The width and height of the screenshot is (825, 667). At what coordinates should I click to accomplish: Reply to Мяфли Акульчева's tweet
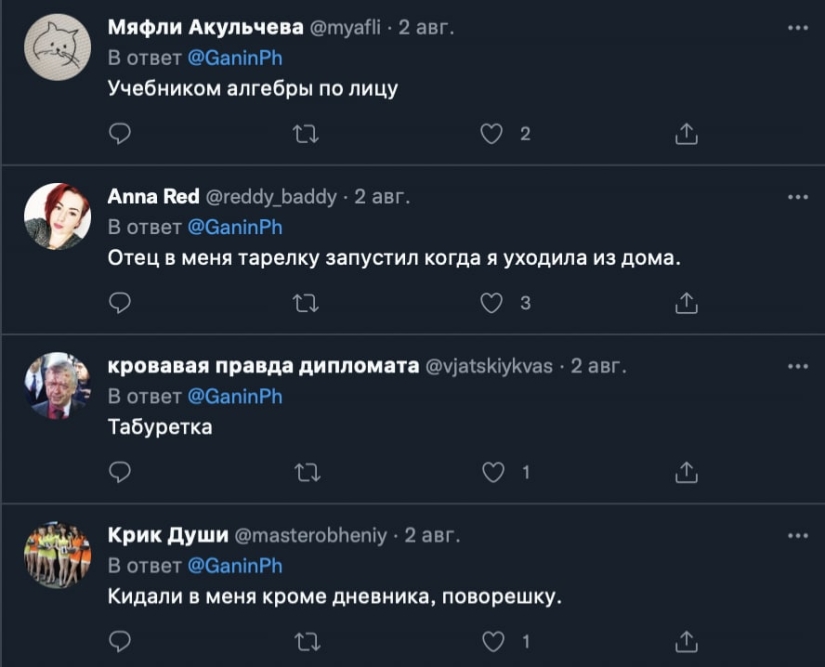(120, 131)
